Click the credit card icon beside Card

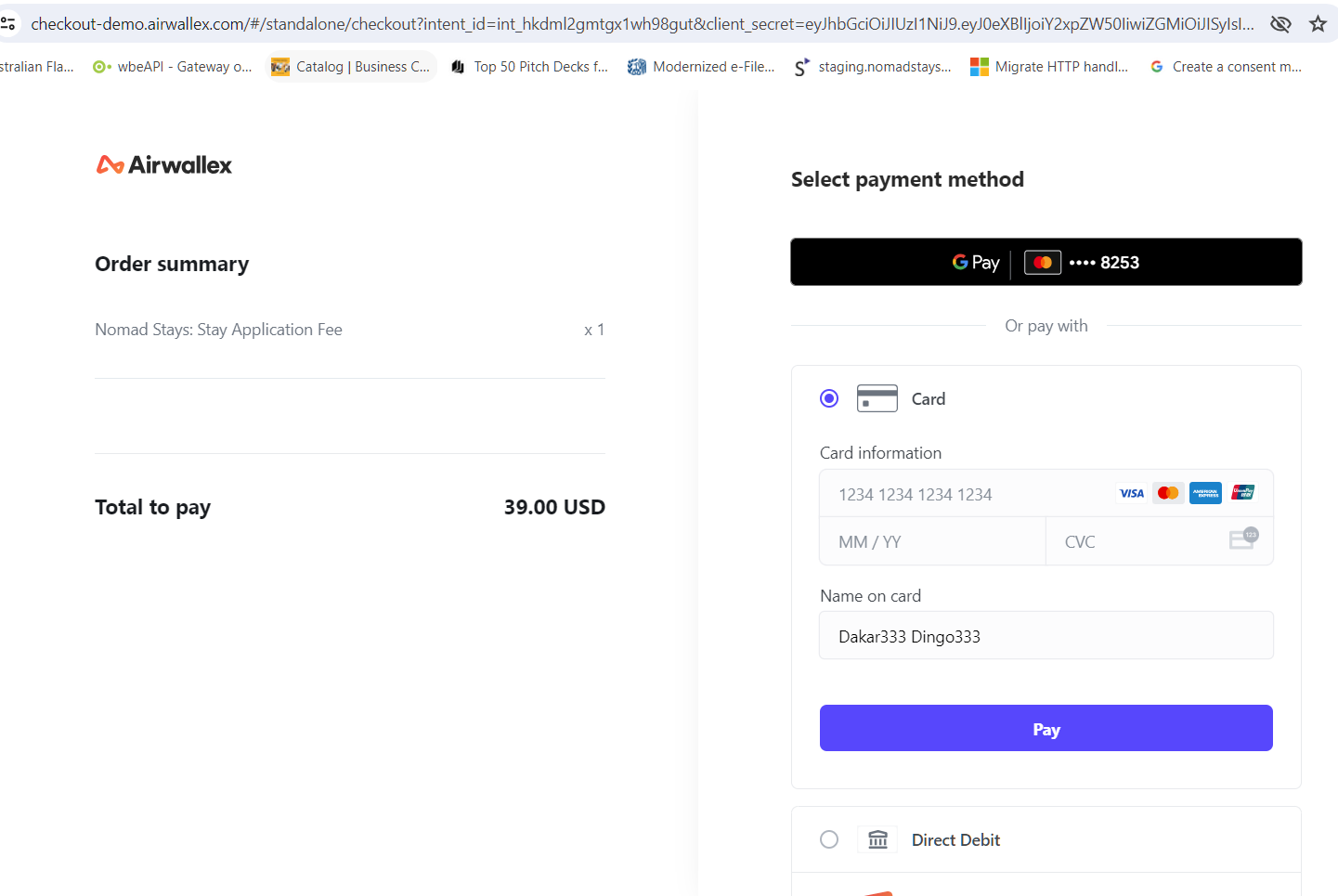[x=877, y=398]
